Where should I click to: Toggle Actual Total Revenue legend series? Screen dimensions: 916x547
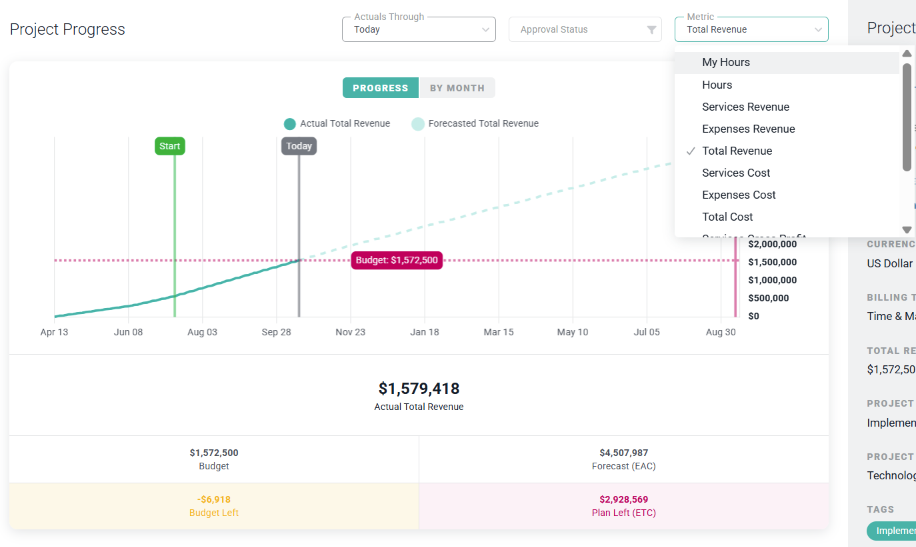click(x=337, y=124)
